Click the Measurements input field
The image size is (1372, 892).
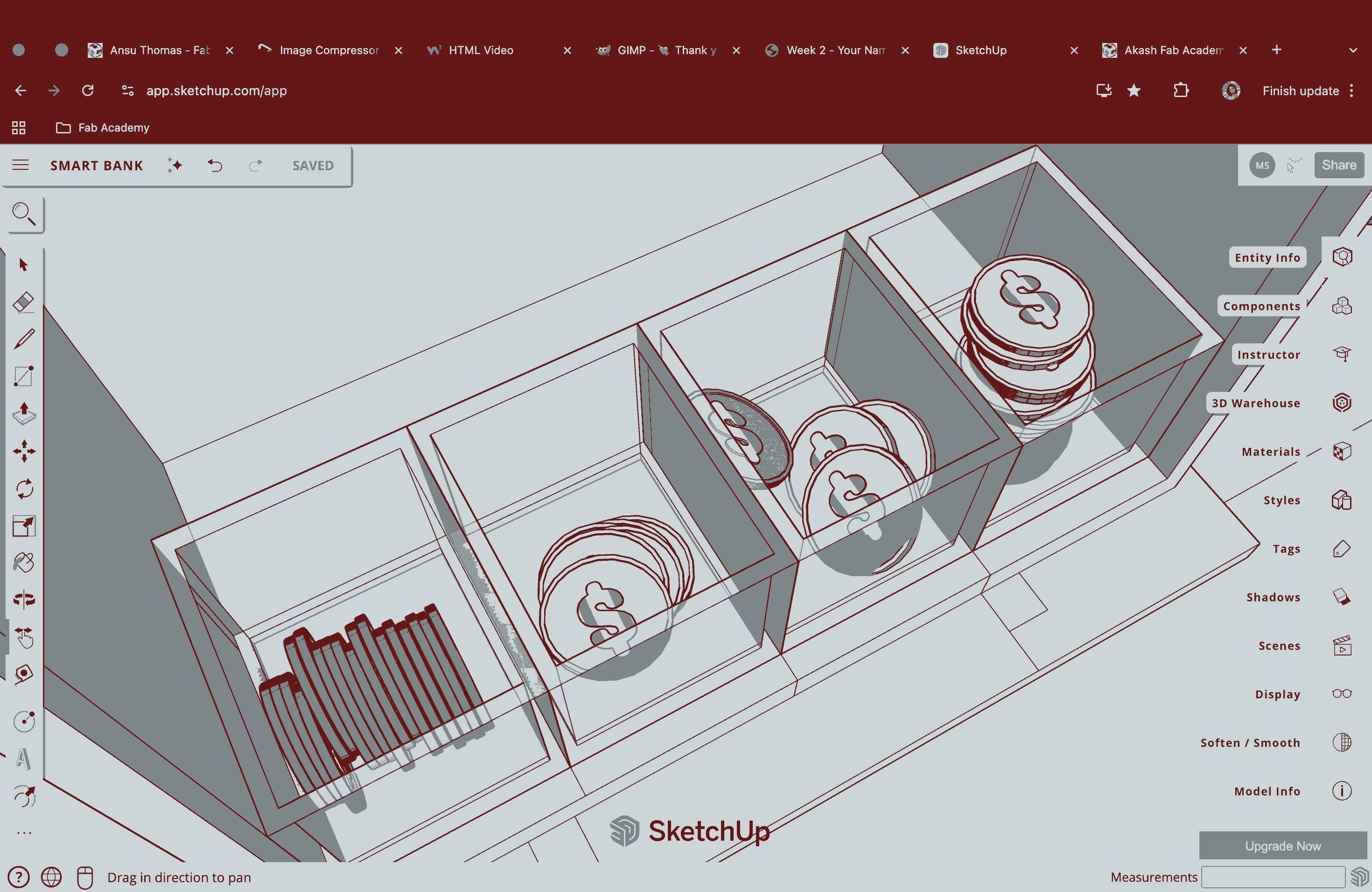[x=1273, y=877]
